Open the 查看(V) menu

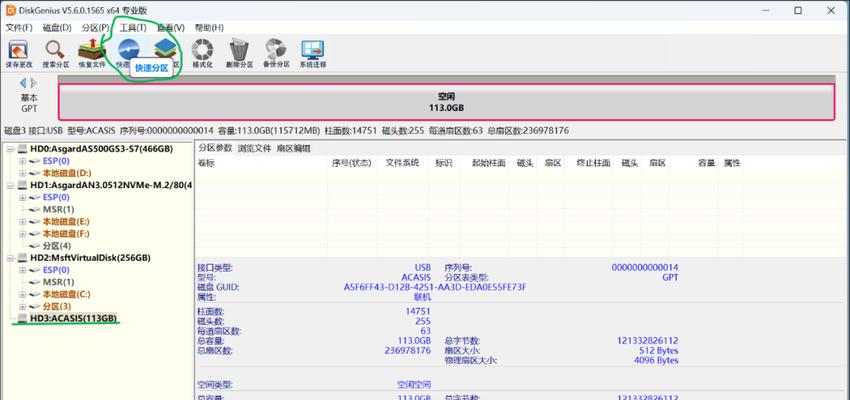[170, 28]
